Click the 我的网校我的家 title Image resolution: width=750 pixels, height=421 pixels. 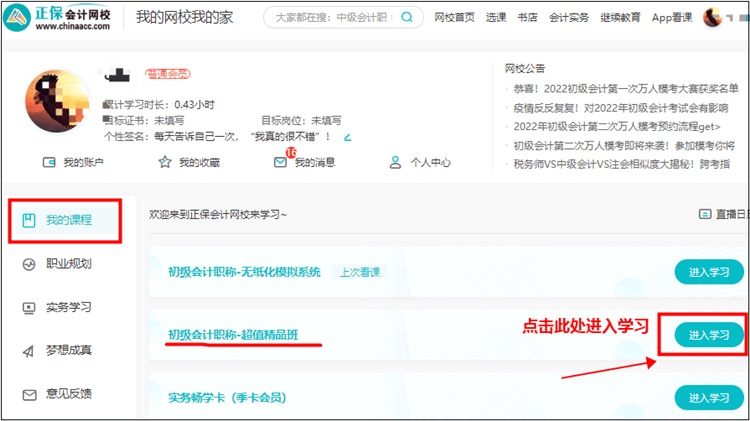tap(185, 18)
